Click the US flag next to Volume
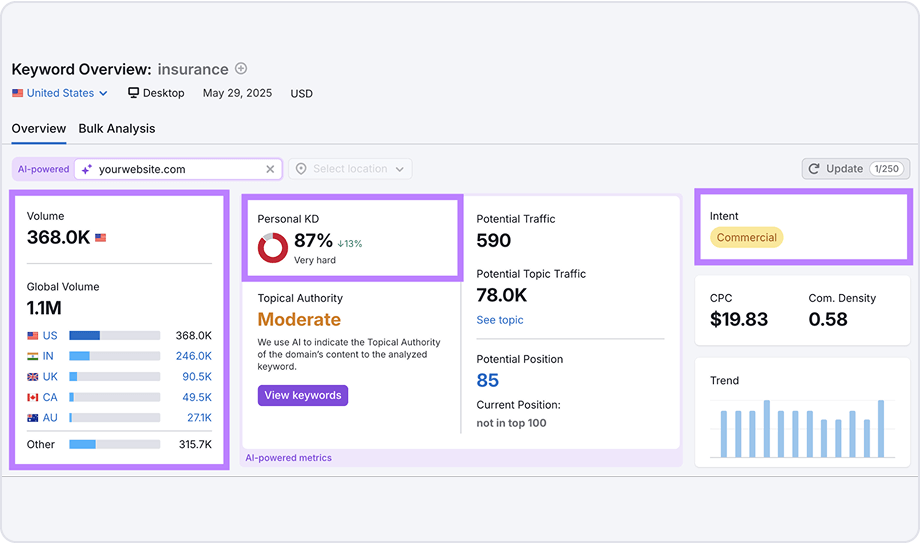The image size is (920, 543). 100,238
